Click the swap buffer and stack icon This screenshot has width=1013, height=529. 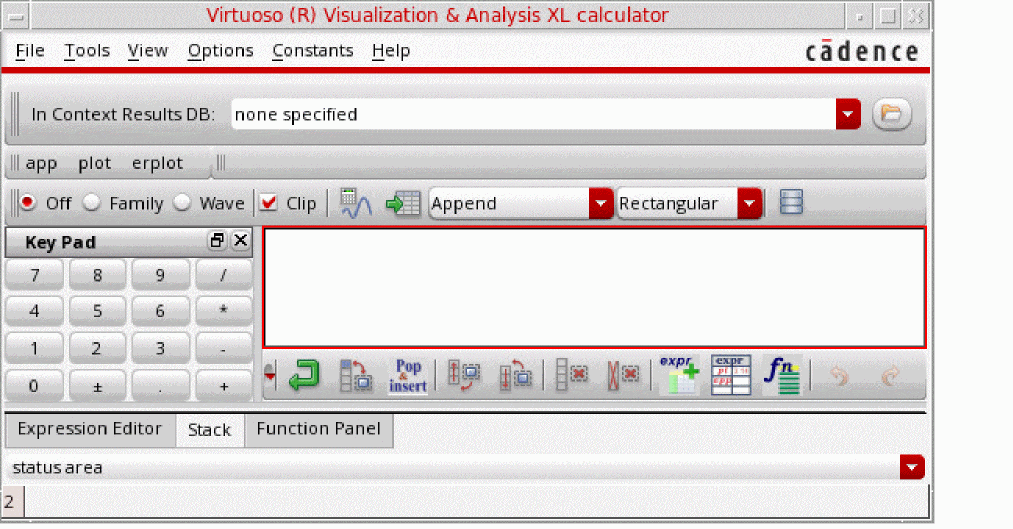356,375
